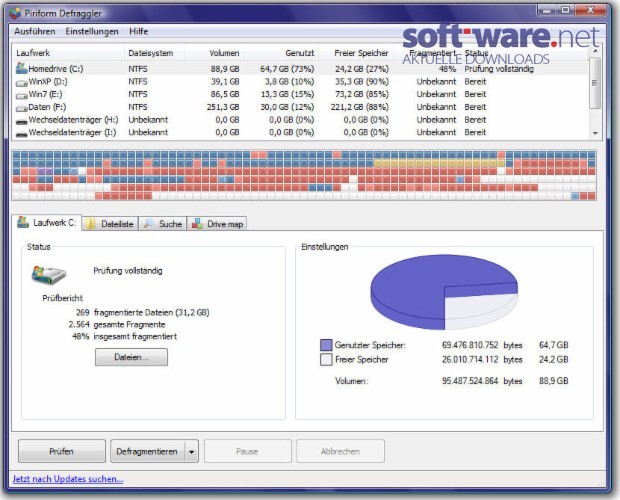Viewport: 620px width, 500px height.
Task: Open the Ausführen menu
Action: click(x=35, y=31)
